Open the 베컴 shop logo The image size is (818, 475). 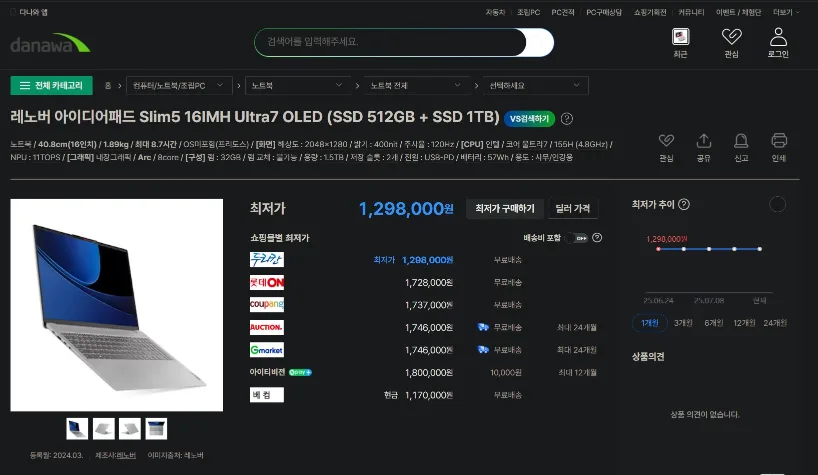pyautogui.click(x=267, y=395)
